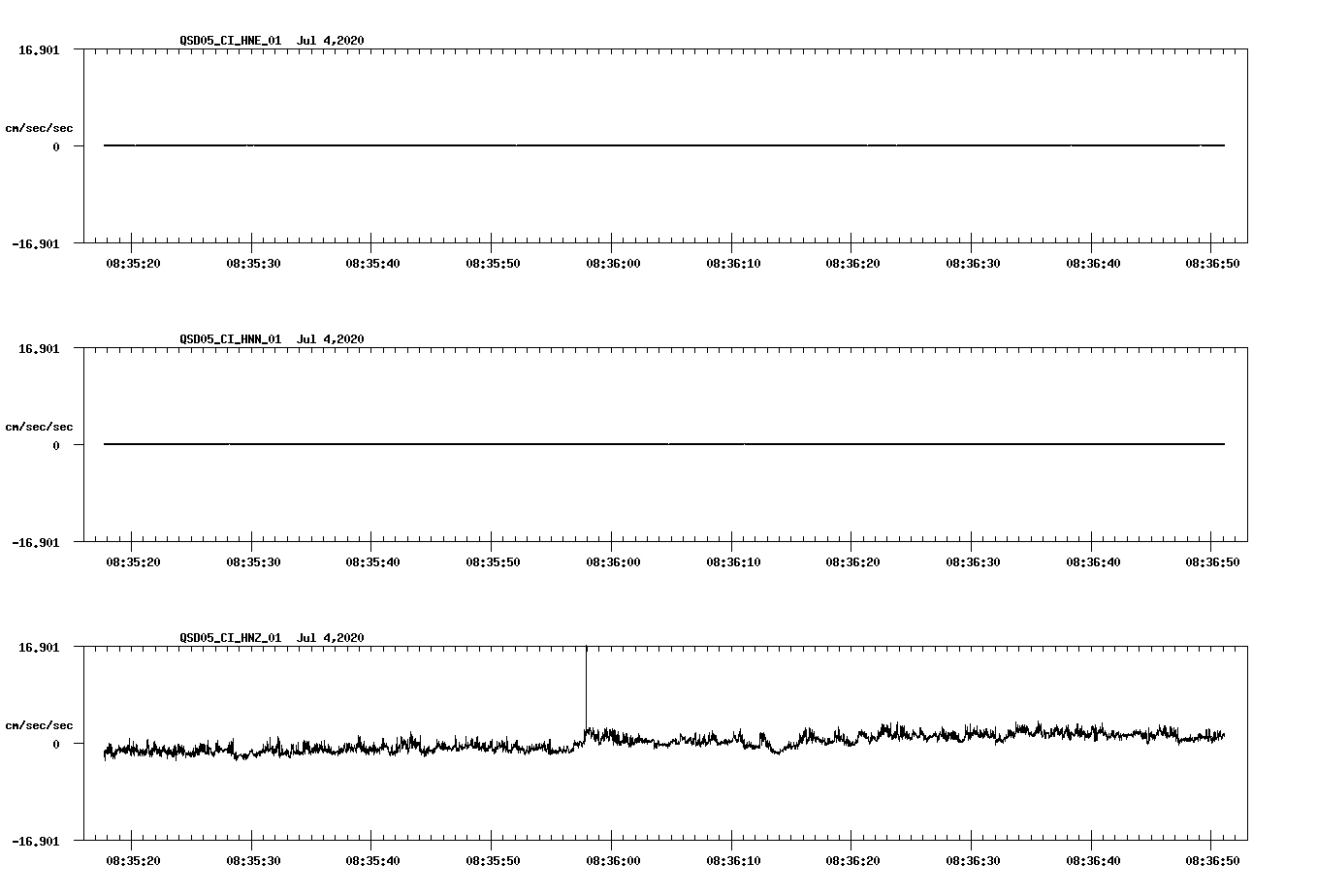
Task: Click the 08:35:50 time label under HNN plot
Action: (x=494, y=562)
